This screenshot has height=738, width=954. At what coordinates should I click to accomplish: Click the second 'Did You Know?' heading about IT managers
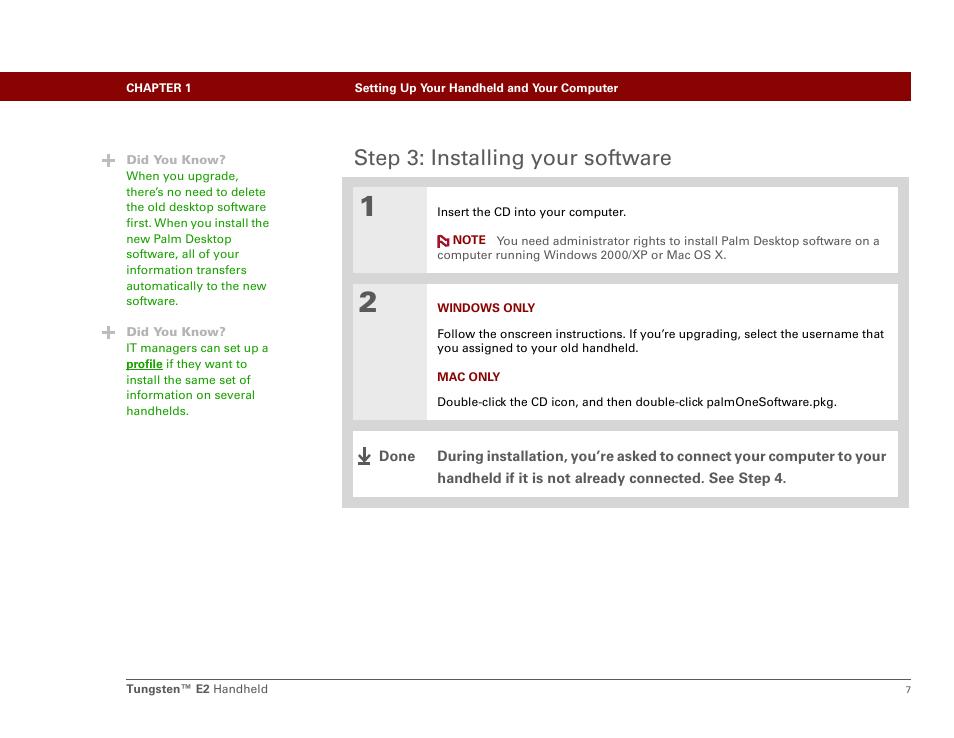[176, 332]
